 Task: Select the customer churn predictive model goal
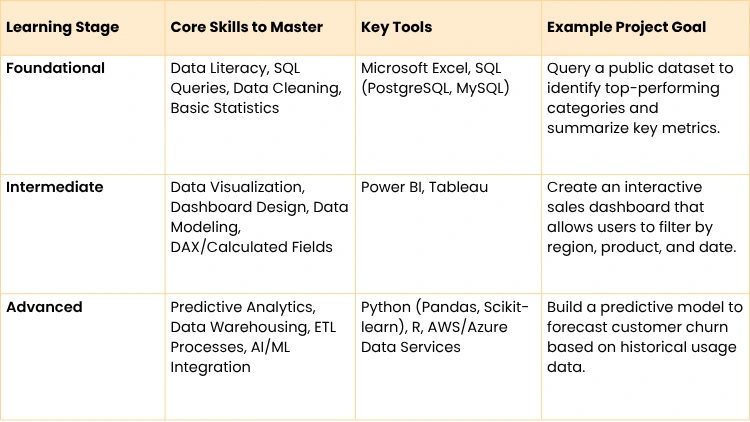tap(641, 336)
